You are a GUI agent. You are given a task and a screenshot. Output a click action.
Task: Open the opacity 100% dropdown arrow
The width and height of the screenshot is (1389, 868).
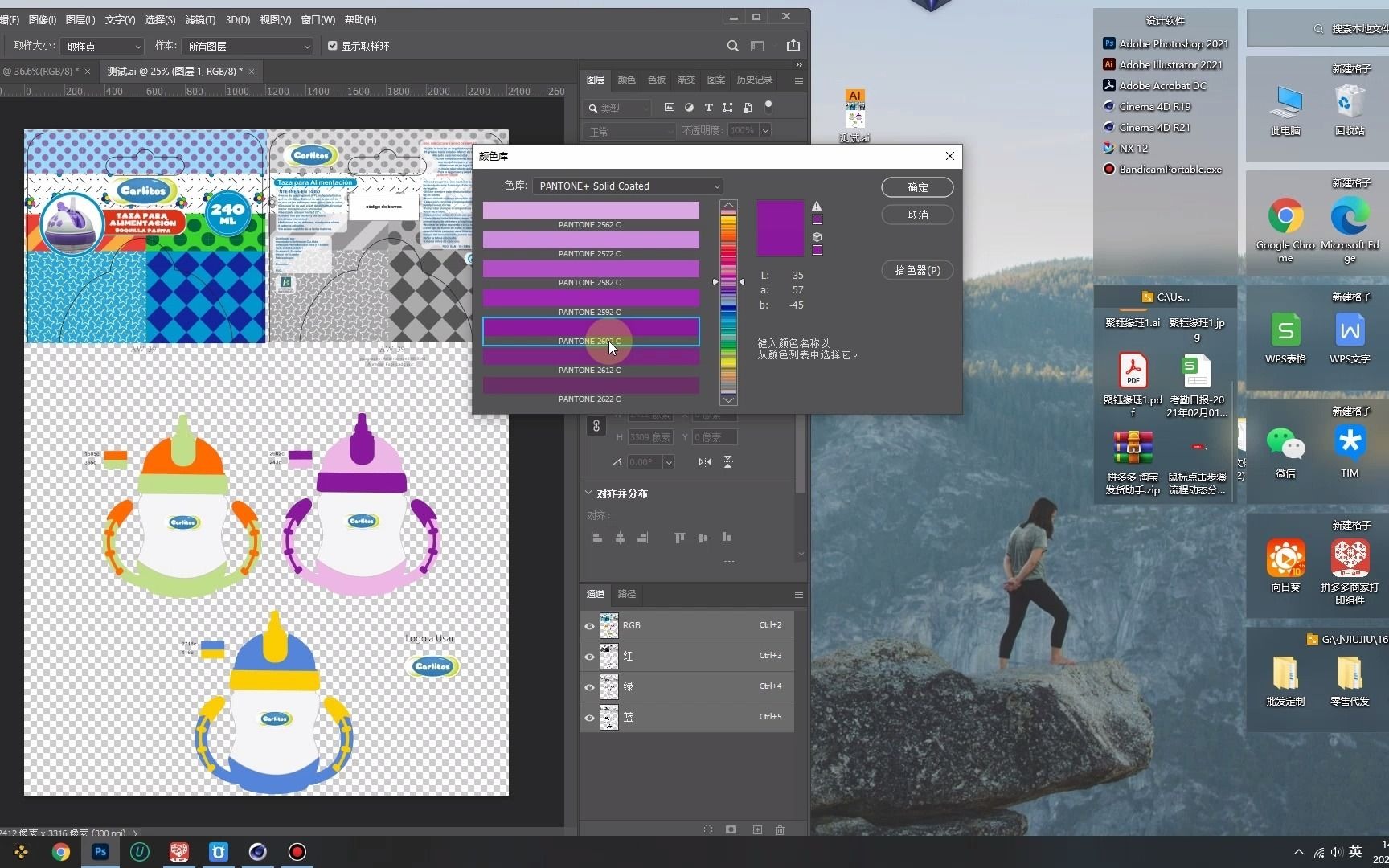pyautogui.click(x=765, y=130)
